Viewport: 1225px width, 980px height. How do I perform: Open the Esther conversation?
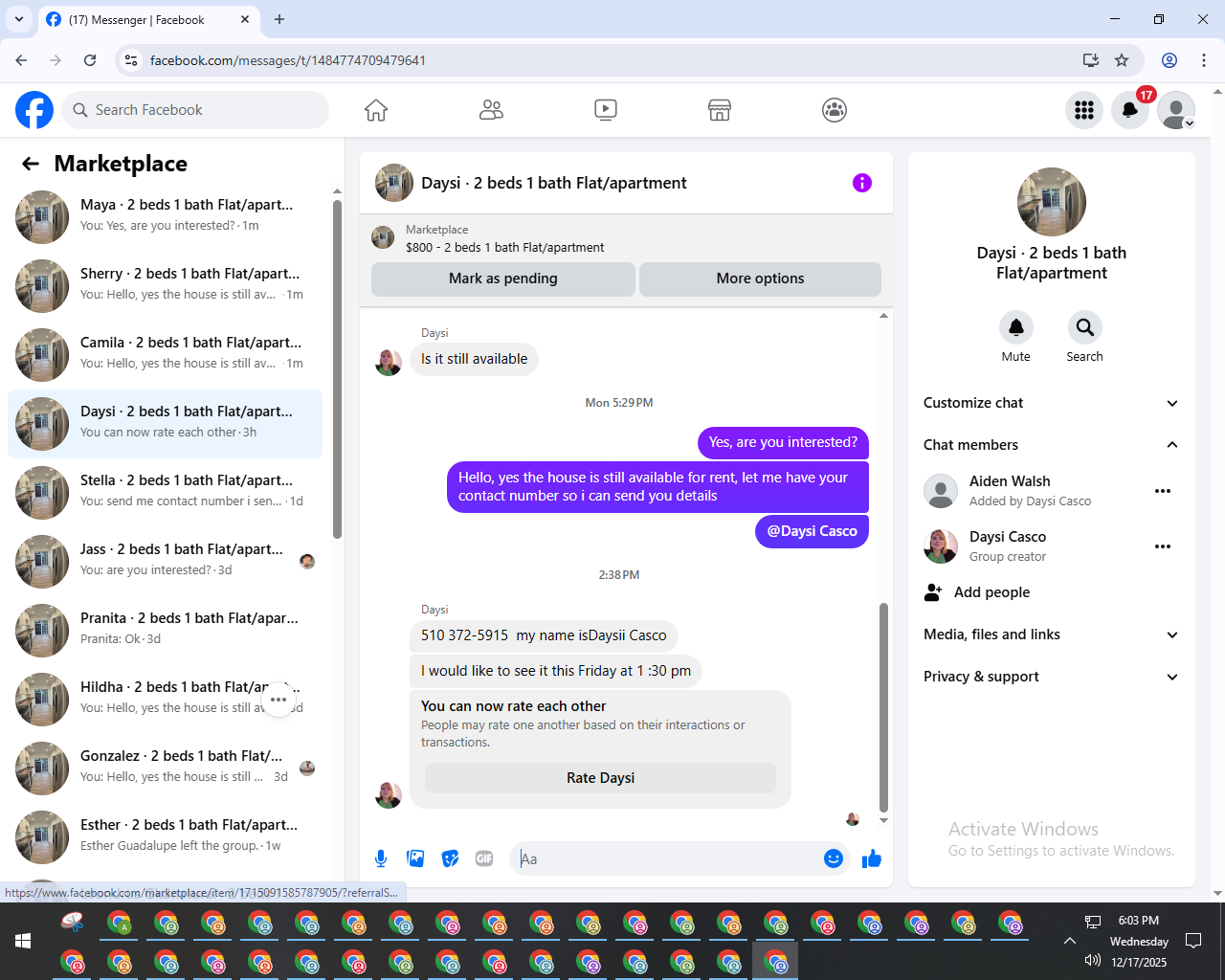click(165, 837)
